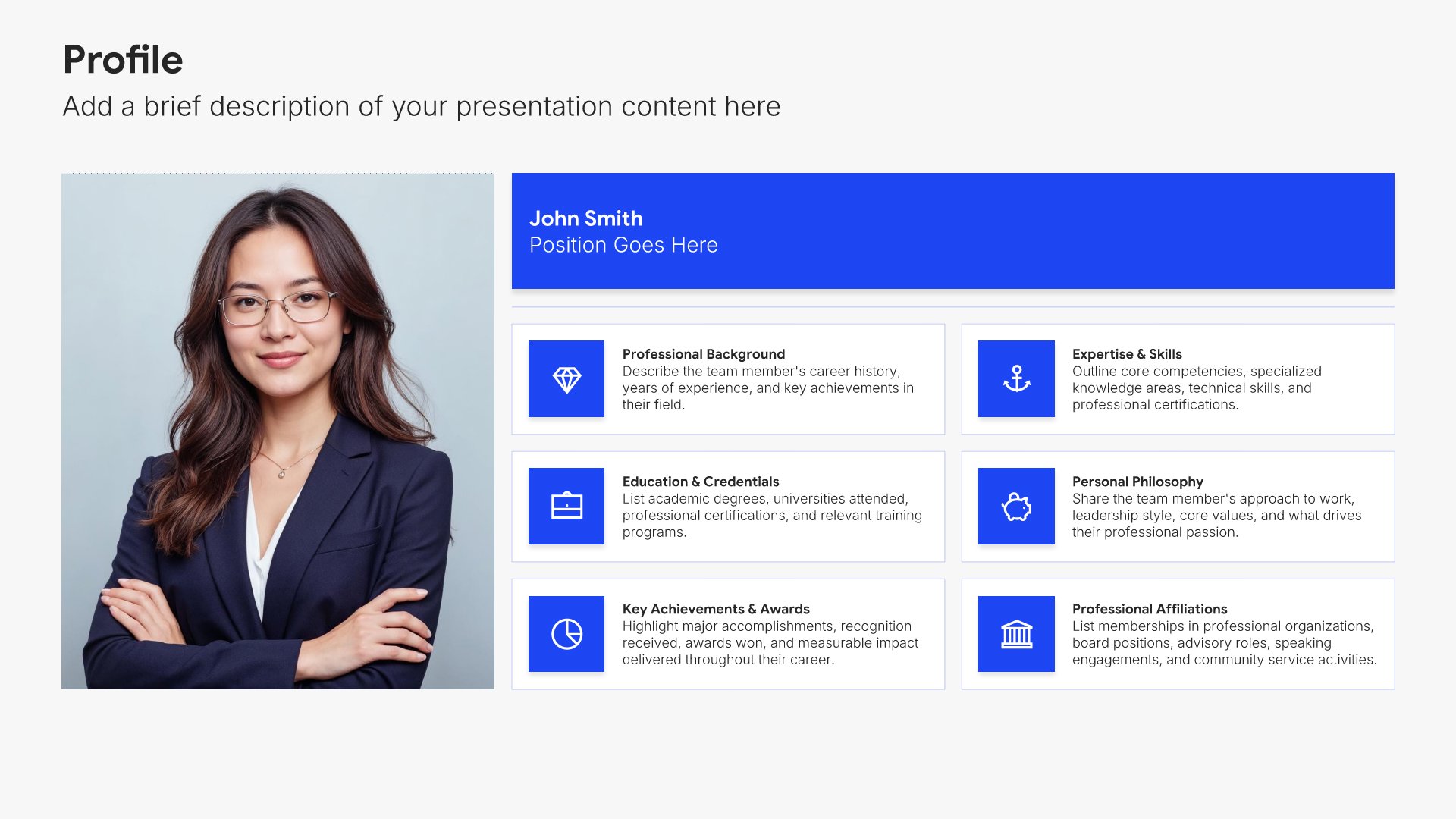The height and width of the screenshot is (819, 1456).
Task: Select the piggy bank icon beside Personal Philosophy
Action: pyautogui.click(x=1016, y=506)
